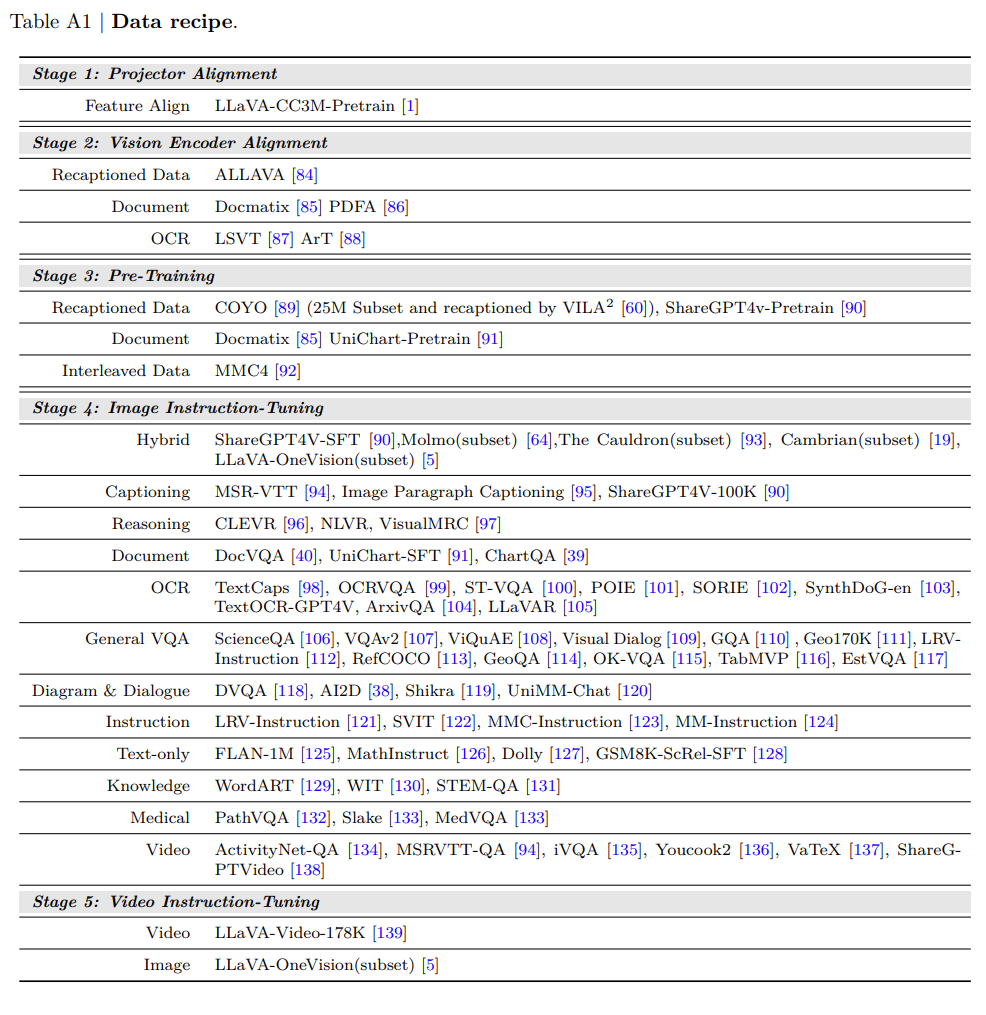Viewport: 986px width, 1015px height.
Task: Click citation [129] beside WordART
Action: (318, 786)
